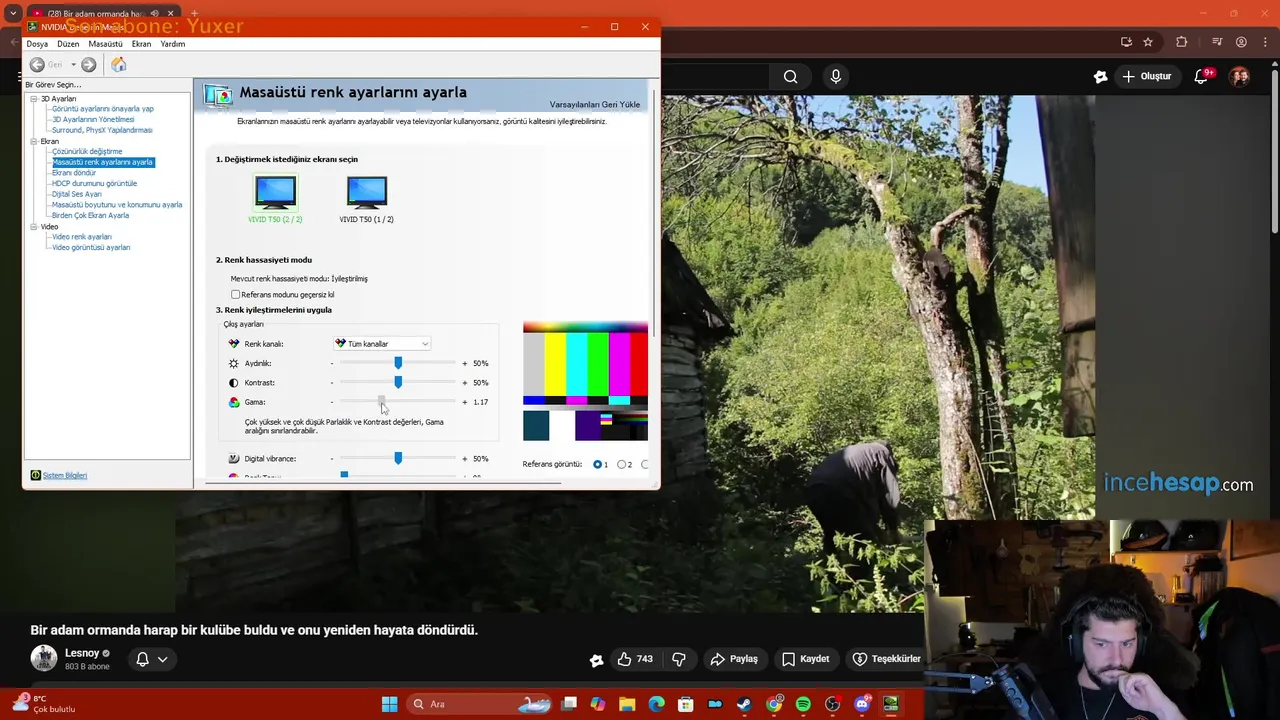Screen dimensions: 1280x720
Task: Click the subscription notification bell for Lesnoy
Action: point(142,659)
